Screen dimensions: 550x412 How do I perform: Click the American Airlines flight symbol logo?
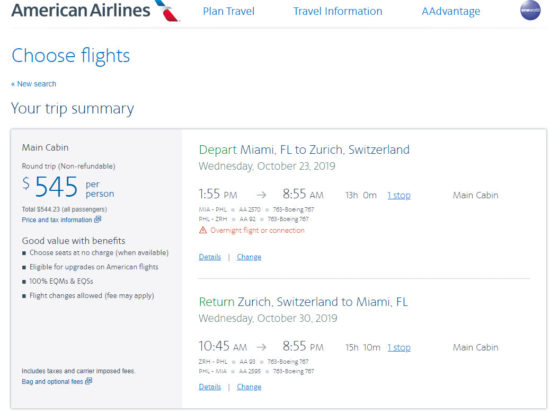click(167, 11)
